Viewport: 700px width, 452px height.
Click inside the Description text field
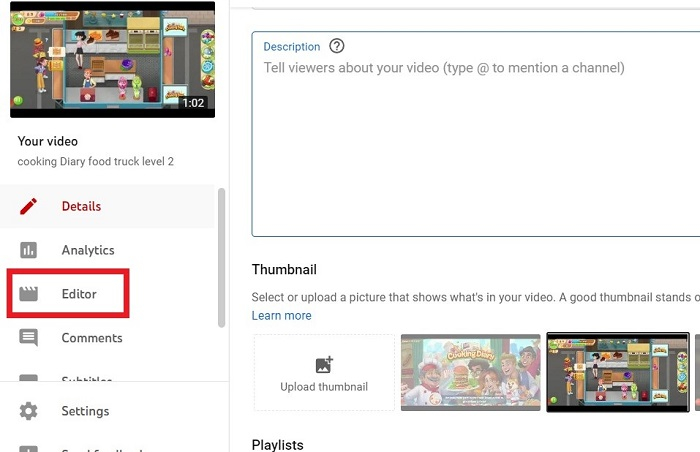pos(475,134)
